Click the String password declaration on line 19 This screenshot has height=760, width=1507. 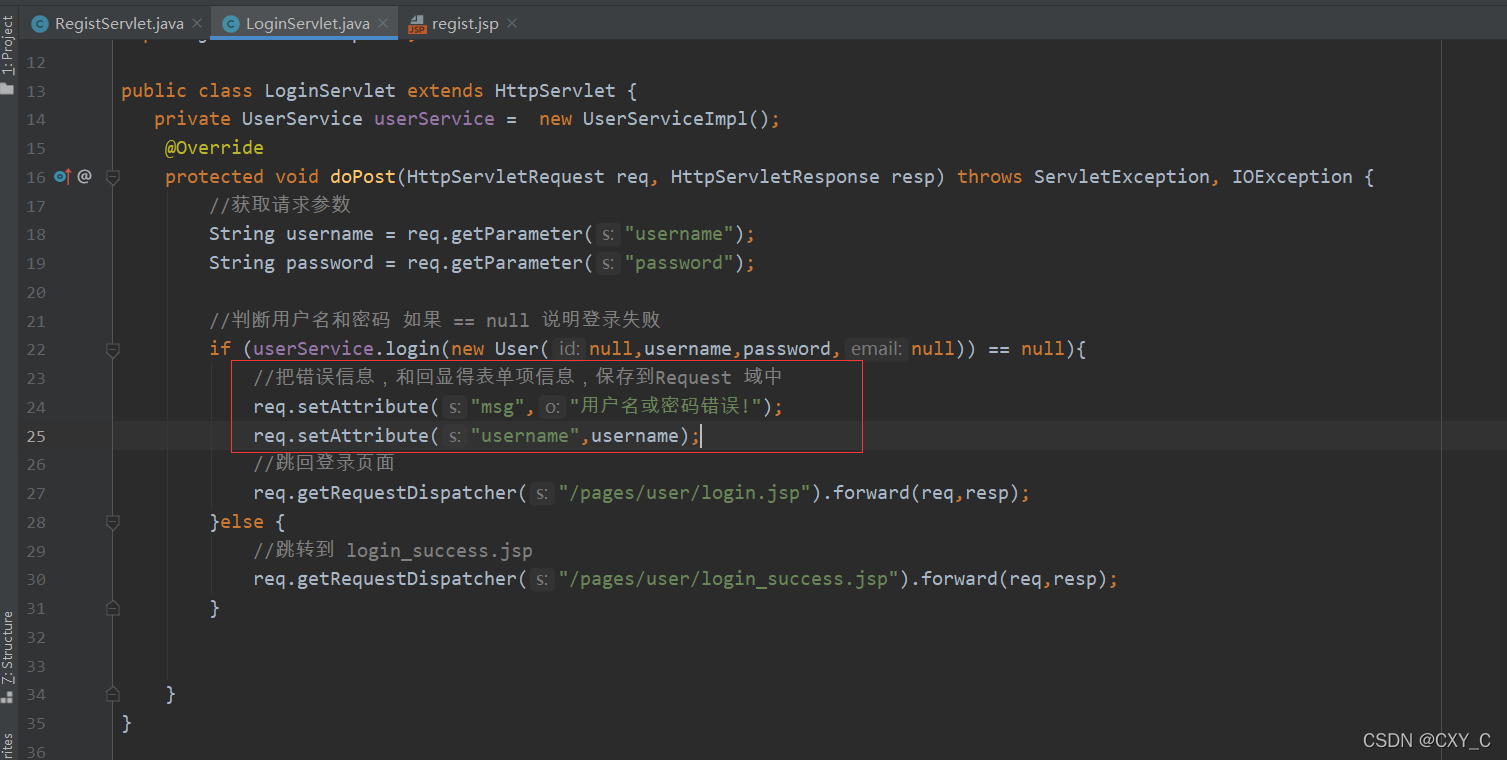click(291, 263)
